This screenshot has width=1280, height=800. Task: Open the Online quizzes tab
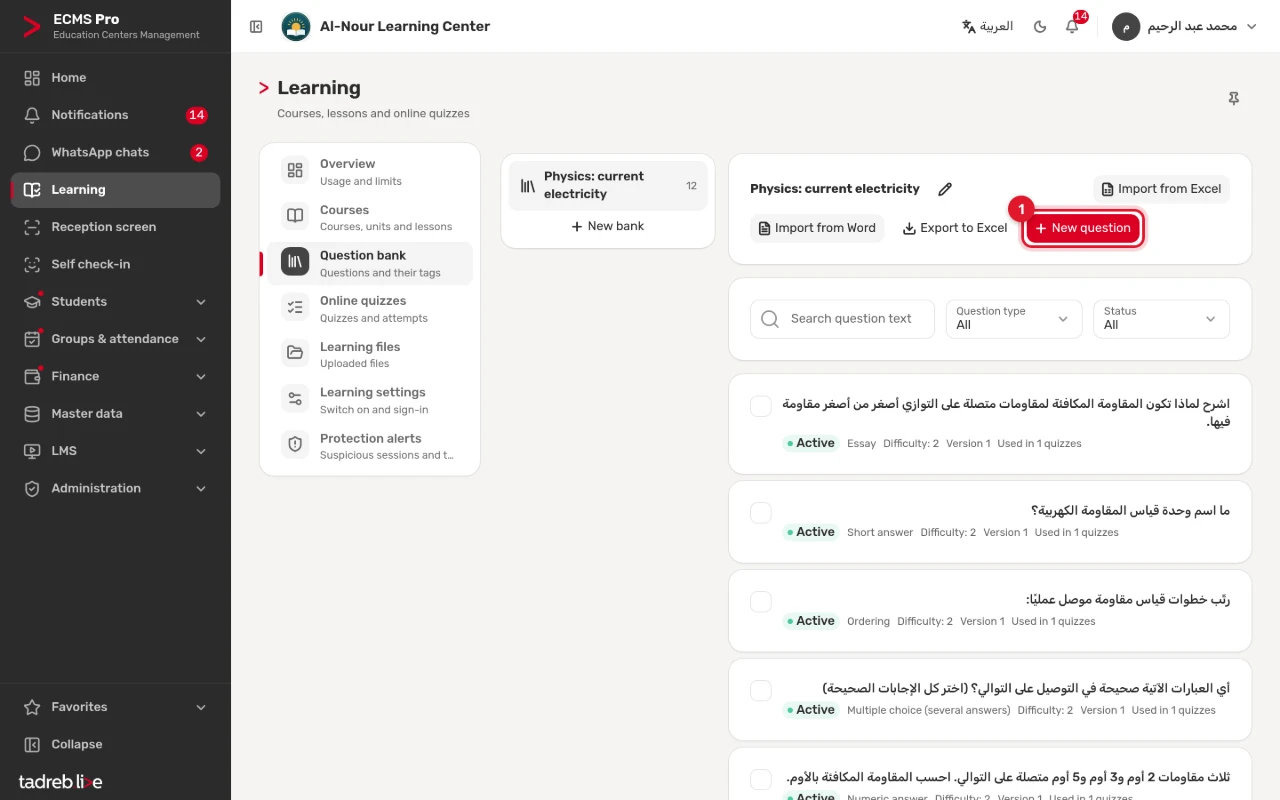click(369, 309)
